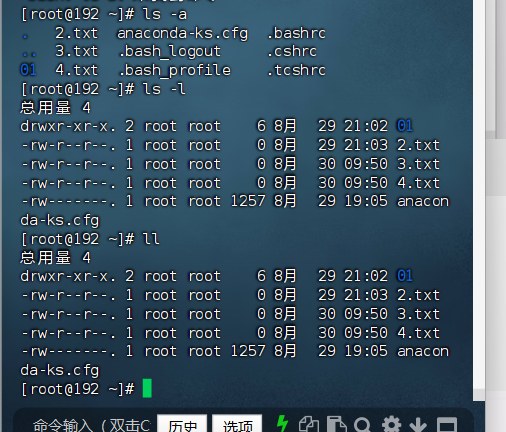This screenshot has width=506, height=432.
Task: Click '总用量 4' under the ls -l command
Action: click(x=55, y=108)
